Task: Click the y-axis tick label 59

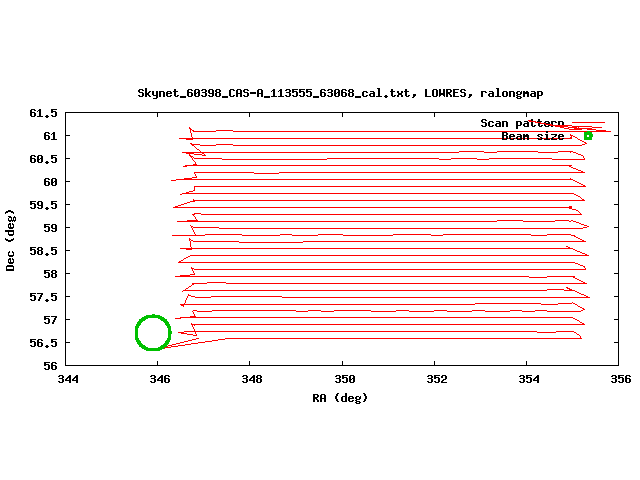Action: coord(51,228)
